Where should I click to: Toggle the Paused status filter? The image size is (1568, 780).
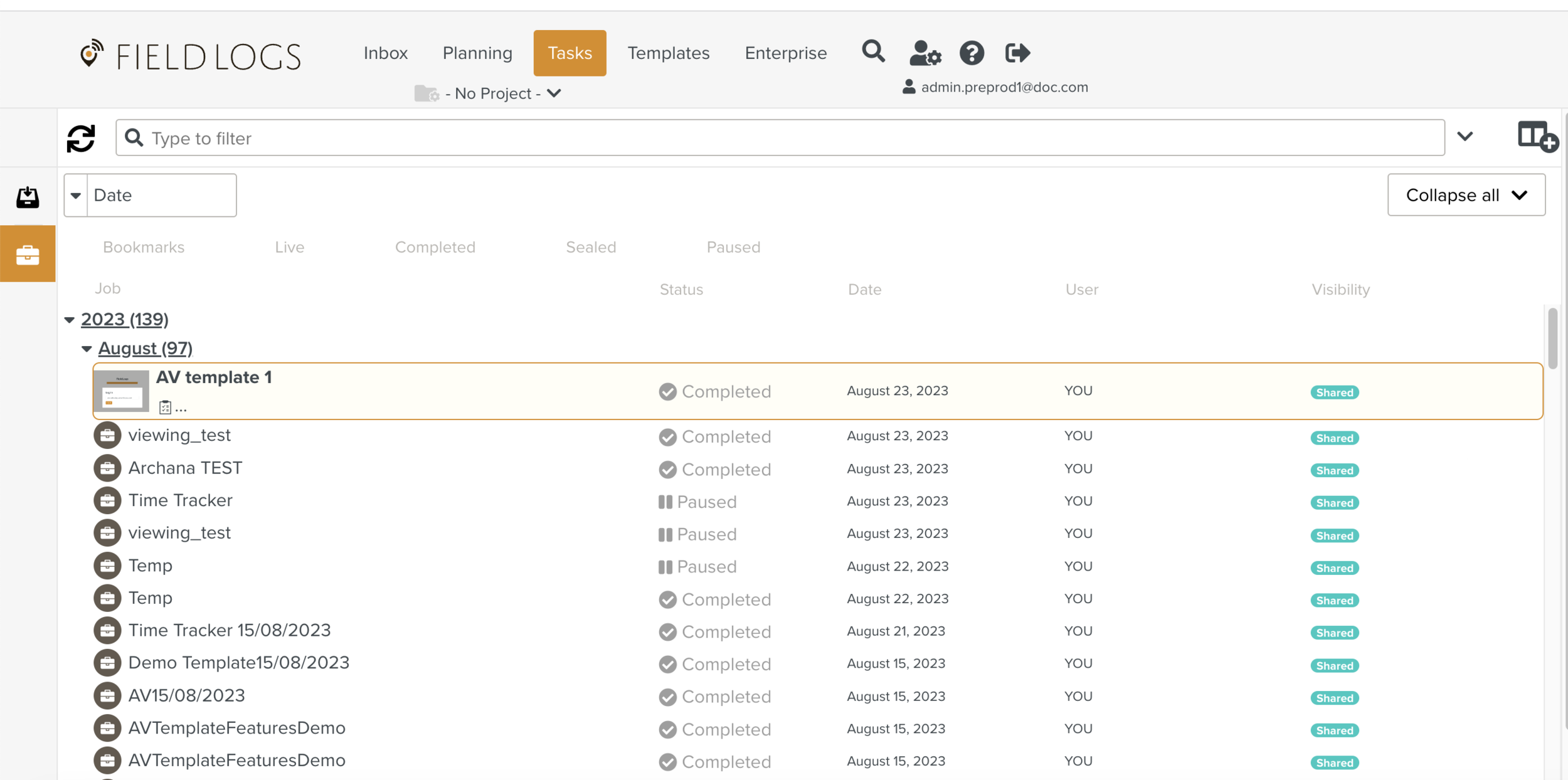[733, 247]
